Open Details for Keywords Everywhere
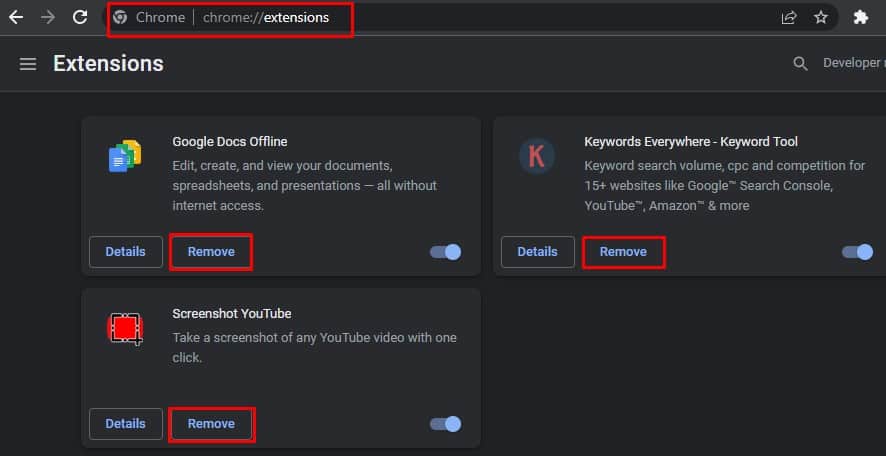The image size is (886, 456). (537, 252)
